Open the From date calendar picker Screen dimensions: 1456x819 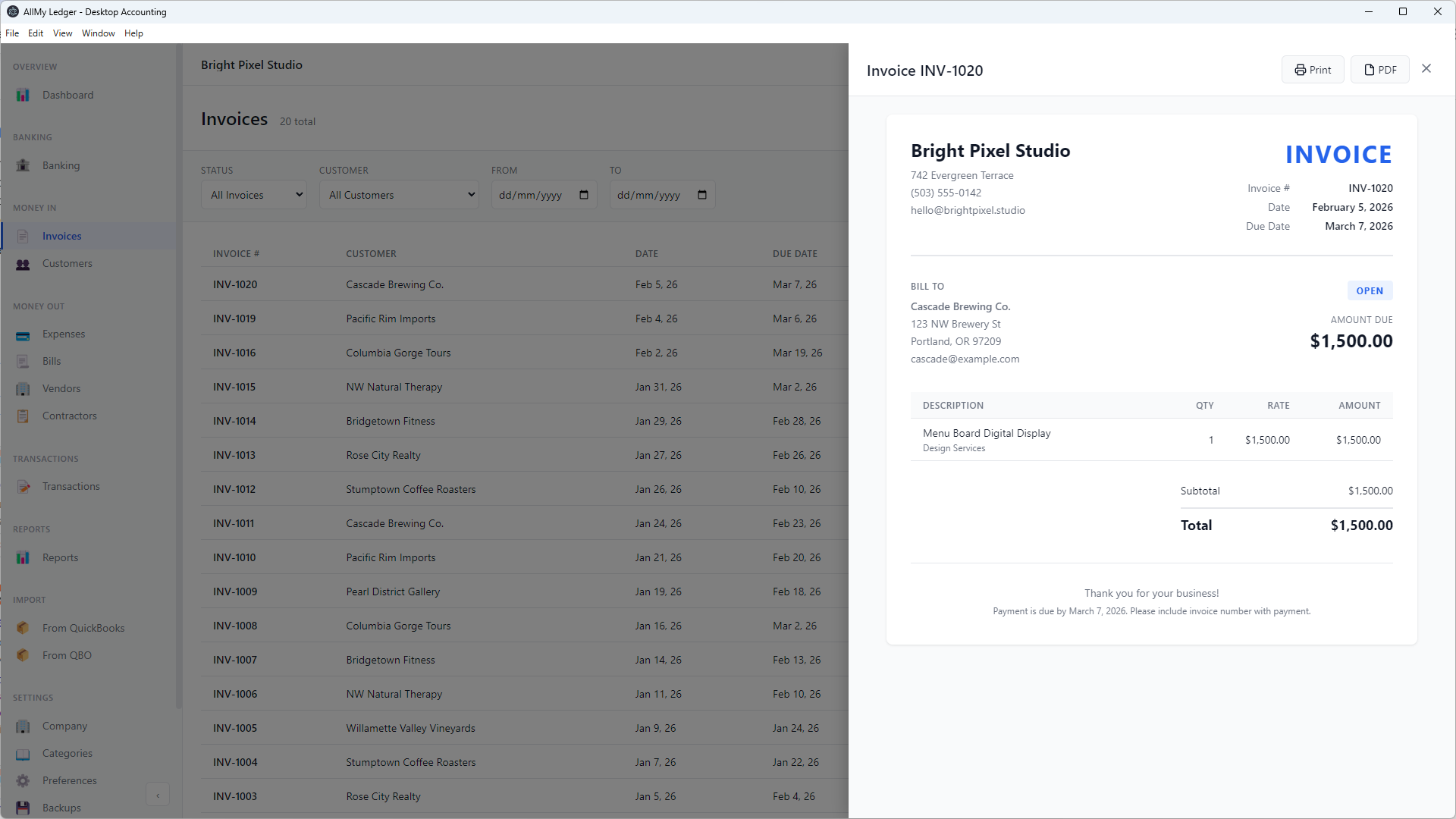pyautogui.click(x=582, y=195)
